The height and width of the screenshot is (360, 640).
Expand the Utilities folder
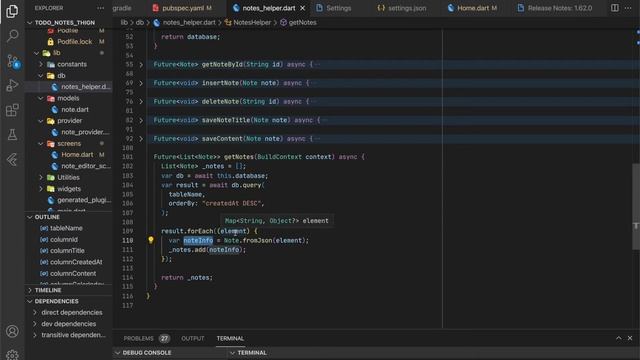[41, 178]
